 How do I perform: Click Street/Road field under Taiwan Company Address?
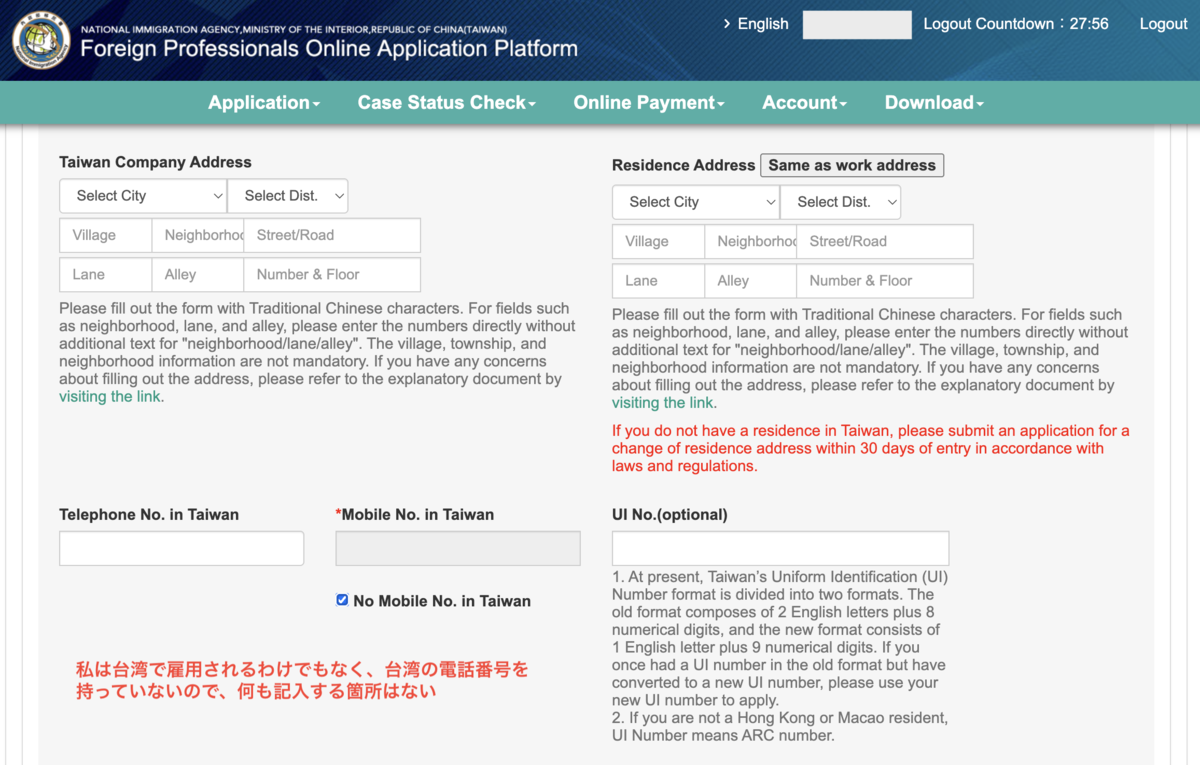point(332,235)
